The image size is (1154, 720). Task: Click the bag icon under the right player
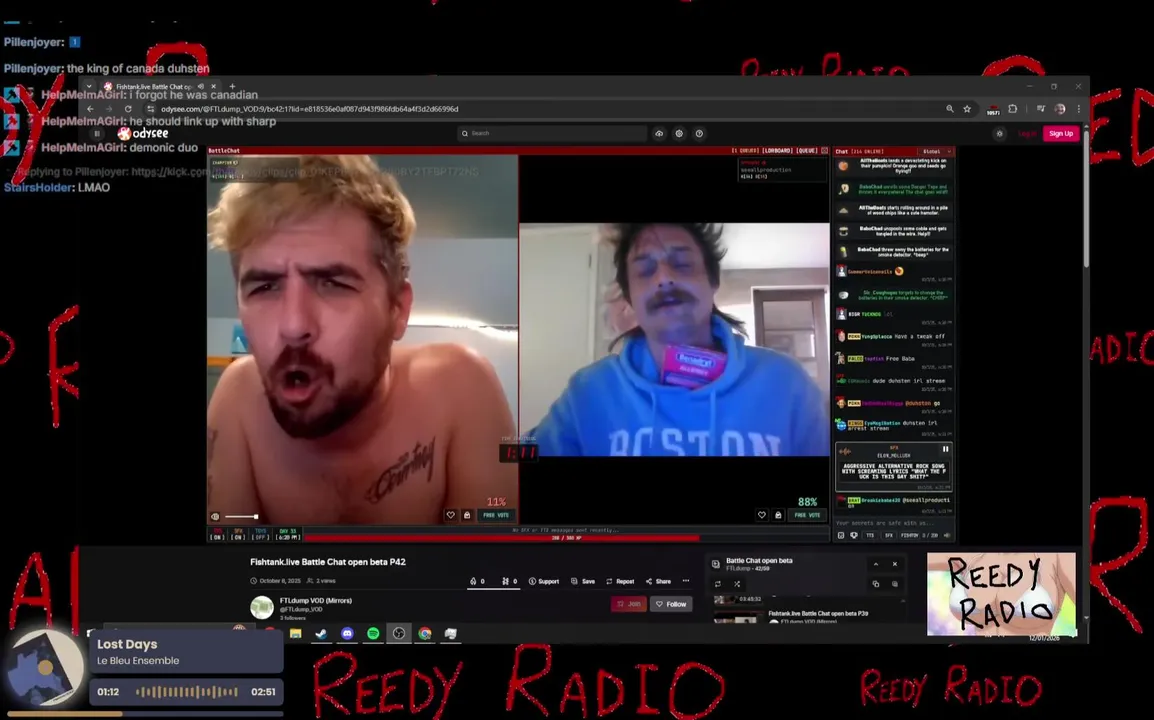[778, 515]
